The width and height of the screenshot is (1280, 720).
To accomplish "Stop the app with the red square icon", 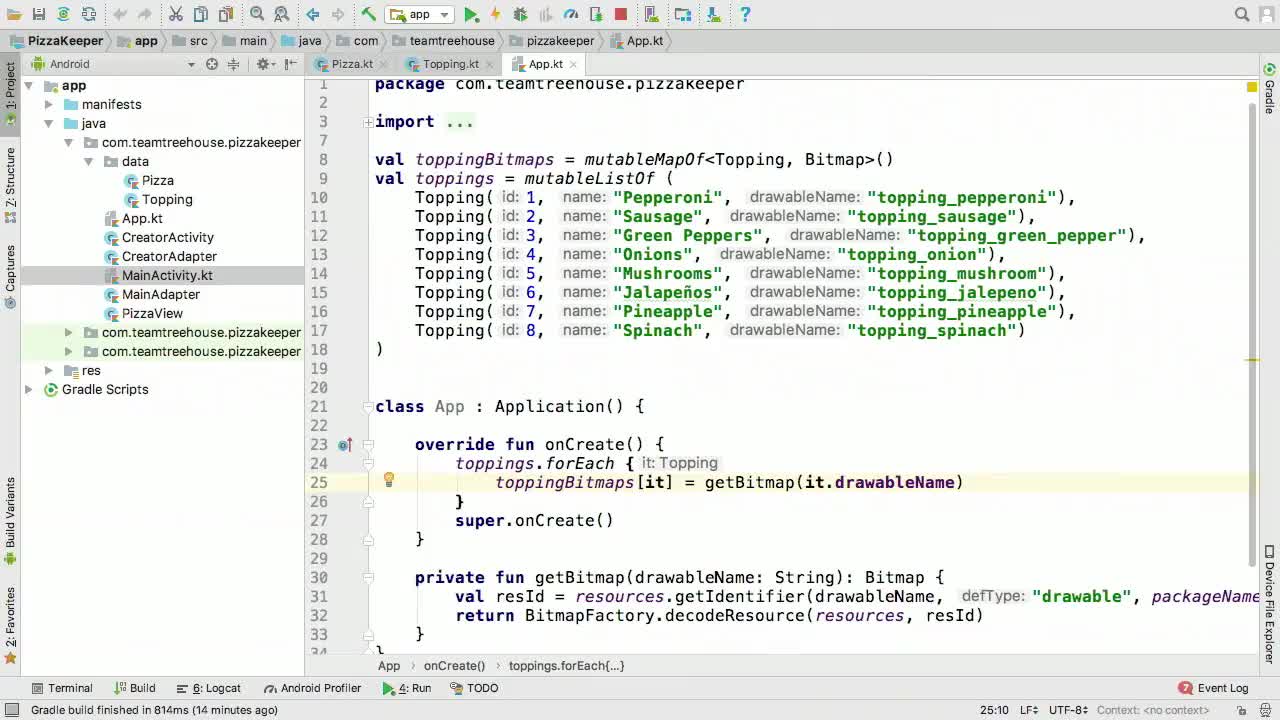I will tap(621, 14).
